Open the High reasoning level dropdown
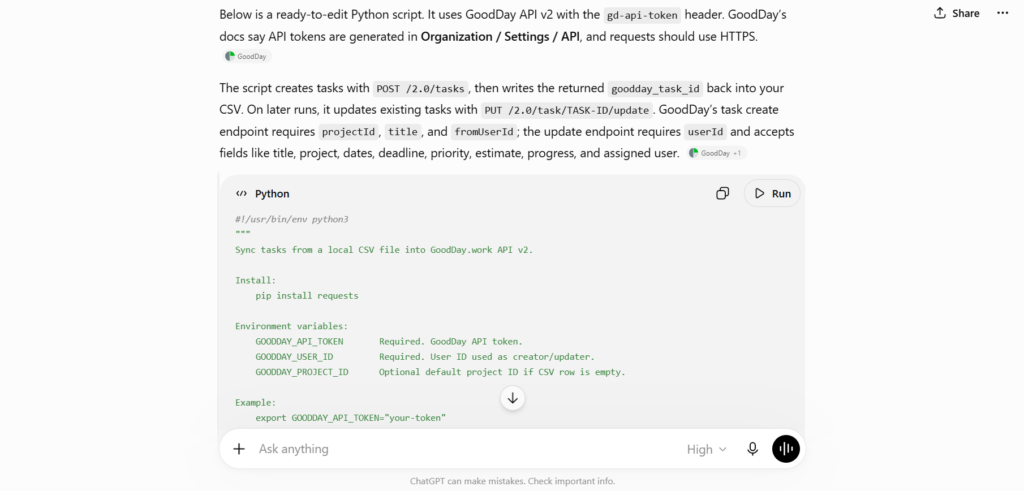This screenshot has height=491, width=1024. tap(706, 449)
